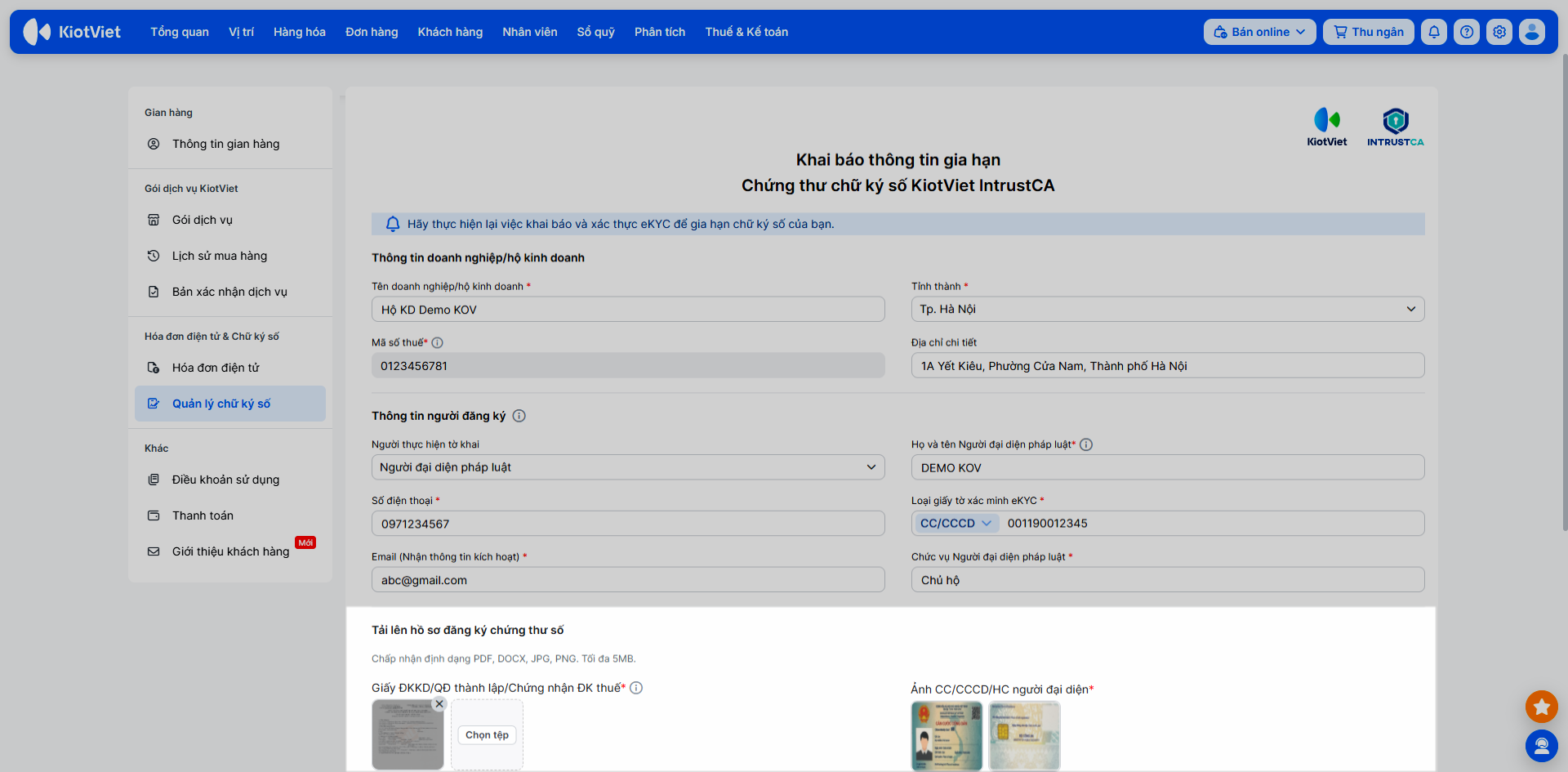The width and height of the screenshot is (1568, 772).
Task: Click the info icon beside Mã số thuế
Action: (437, 343)
